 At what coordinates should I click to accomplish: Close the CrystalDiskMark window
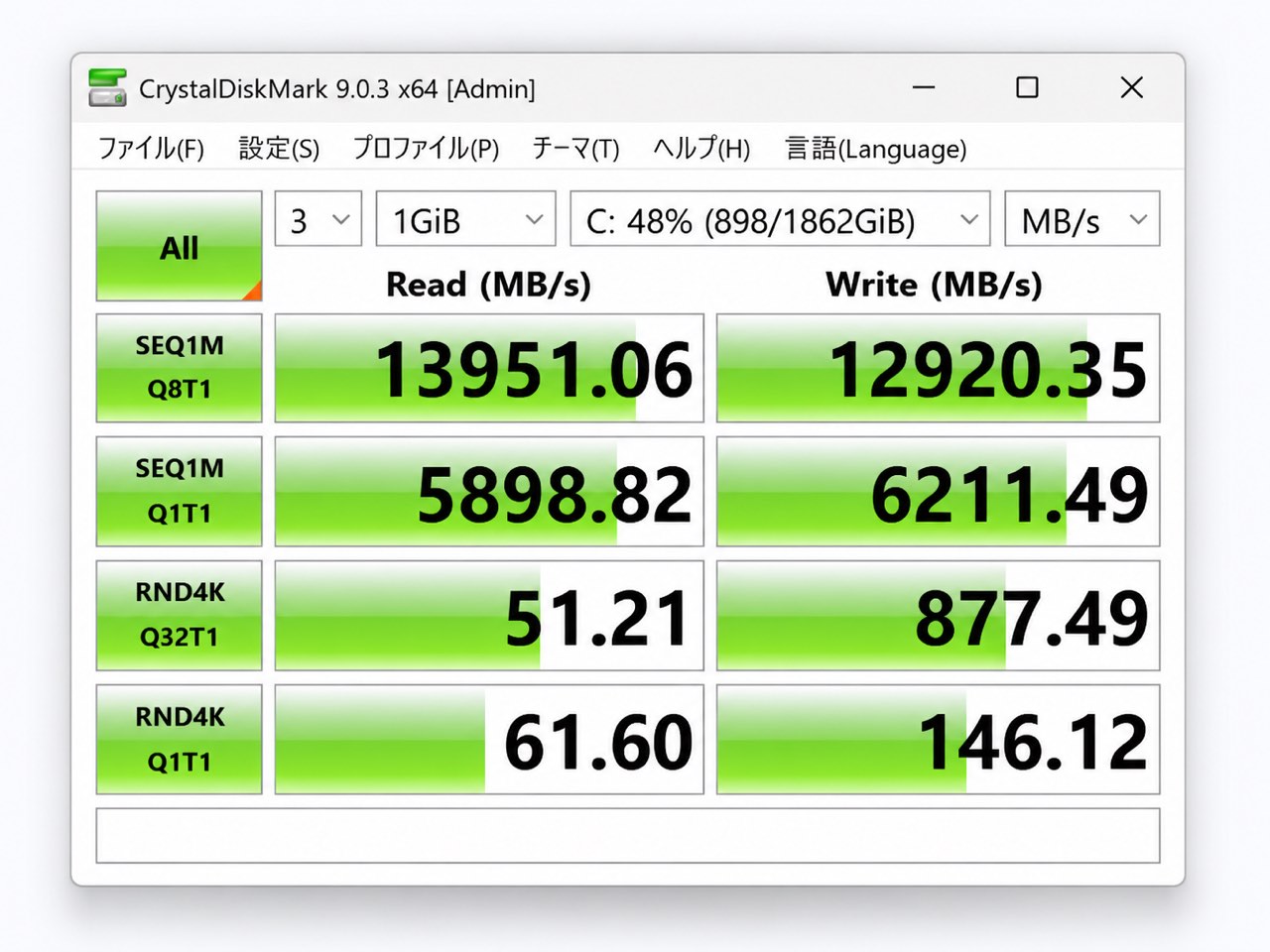1131,87
